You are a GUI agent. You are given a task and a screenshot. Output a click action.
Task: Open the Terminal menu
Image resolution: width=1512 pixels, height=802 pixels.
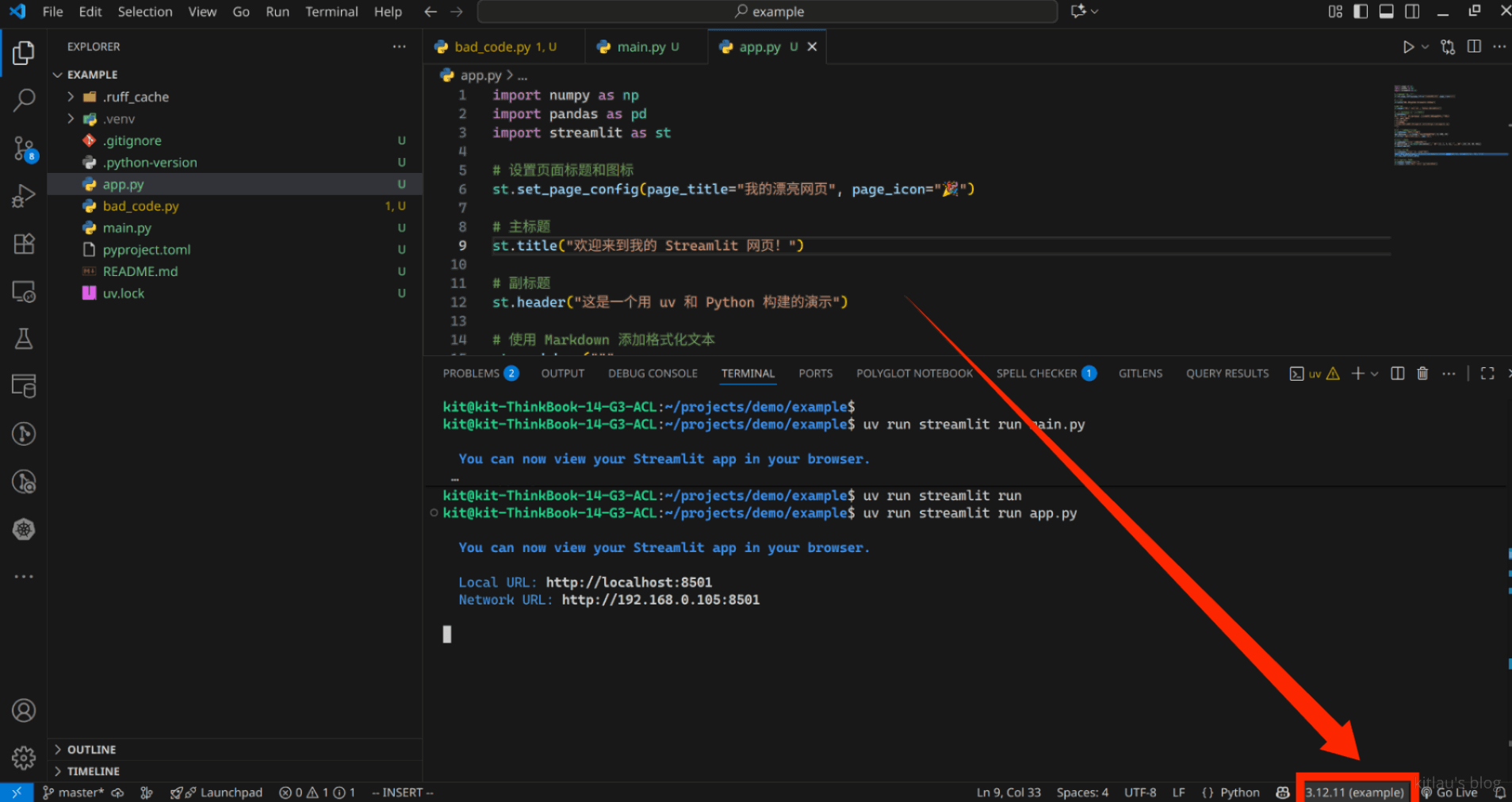tap(331, 12)
